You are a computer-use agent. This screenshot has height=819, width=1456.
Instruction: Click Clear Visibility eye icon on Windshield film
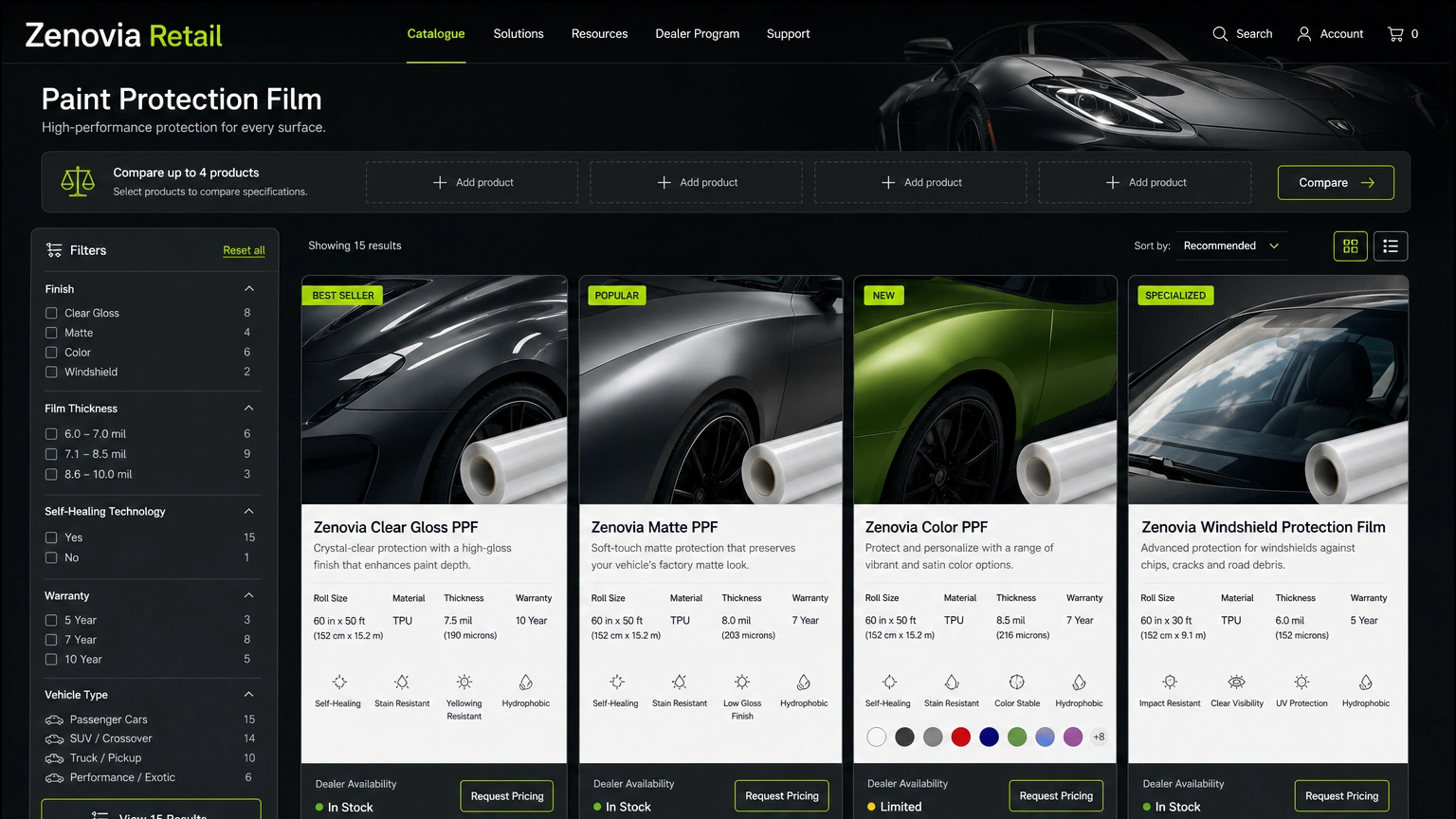[1237, 682]
